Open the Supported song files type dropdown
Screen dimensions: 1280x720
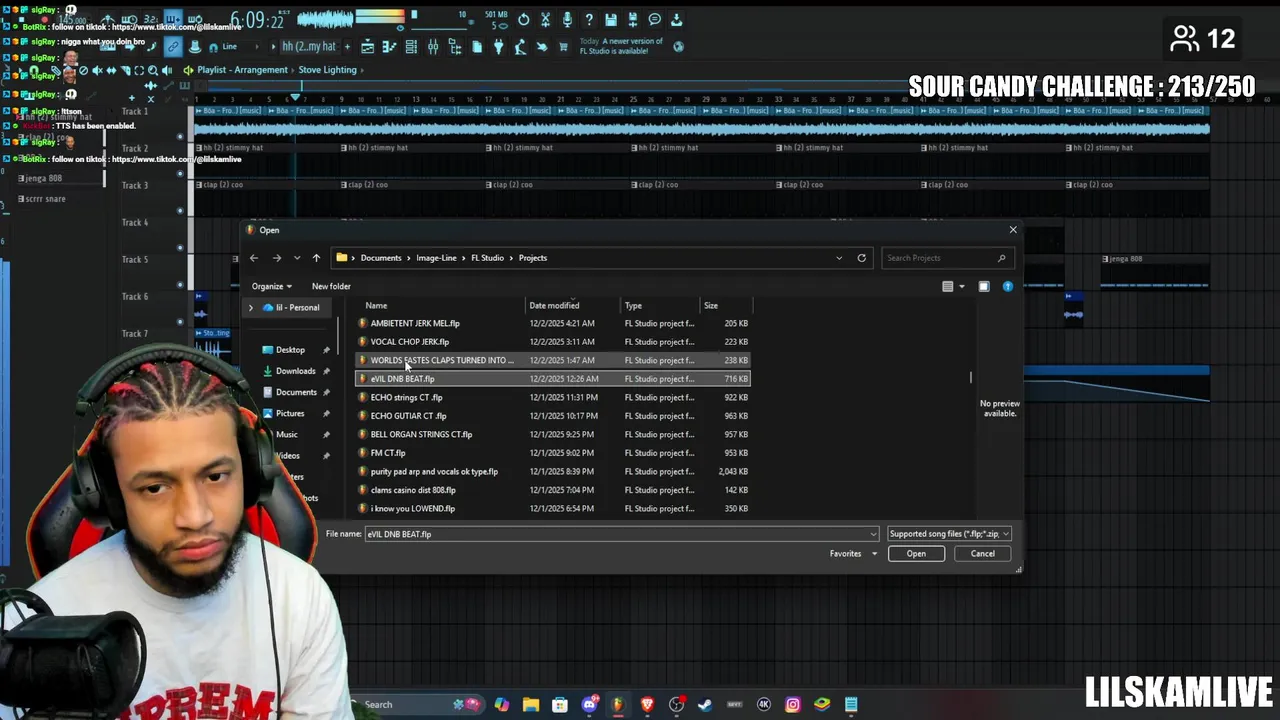pos(949,534)
